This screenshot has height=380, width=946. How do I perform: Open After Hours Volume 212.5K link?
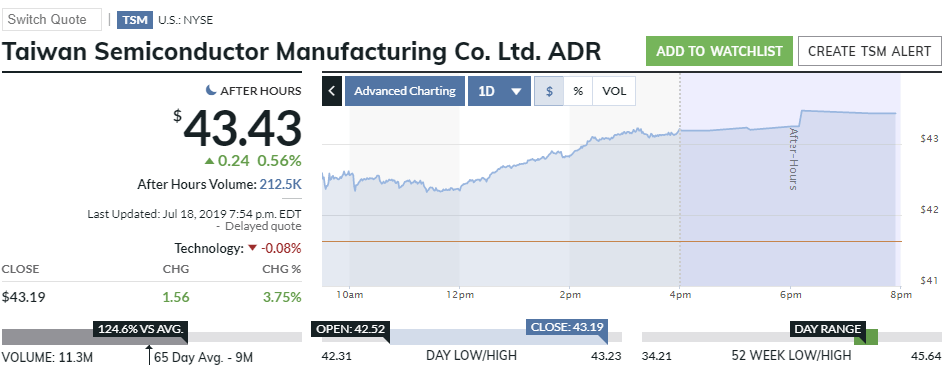click(x=281, y=184)
